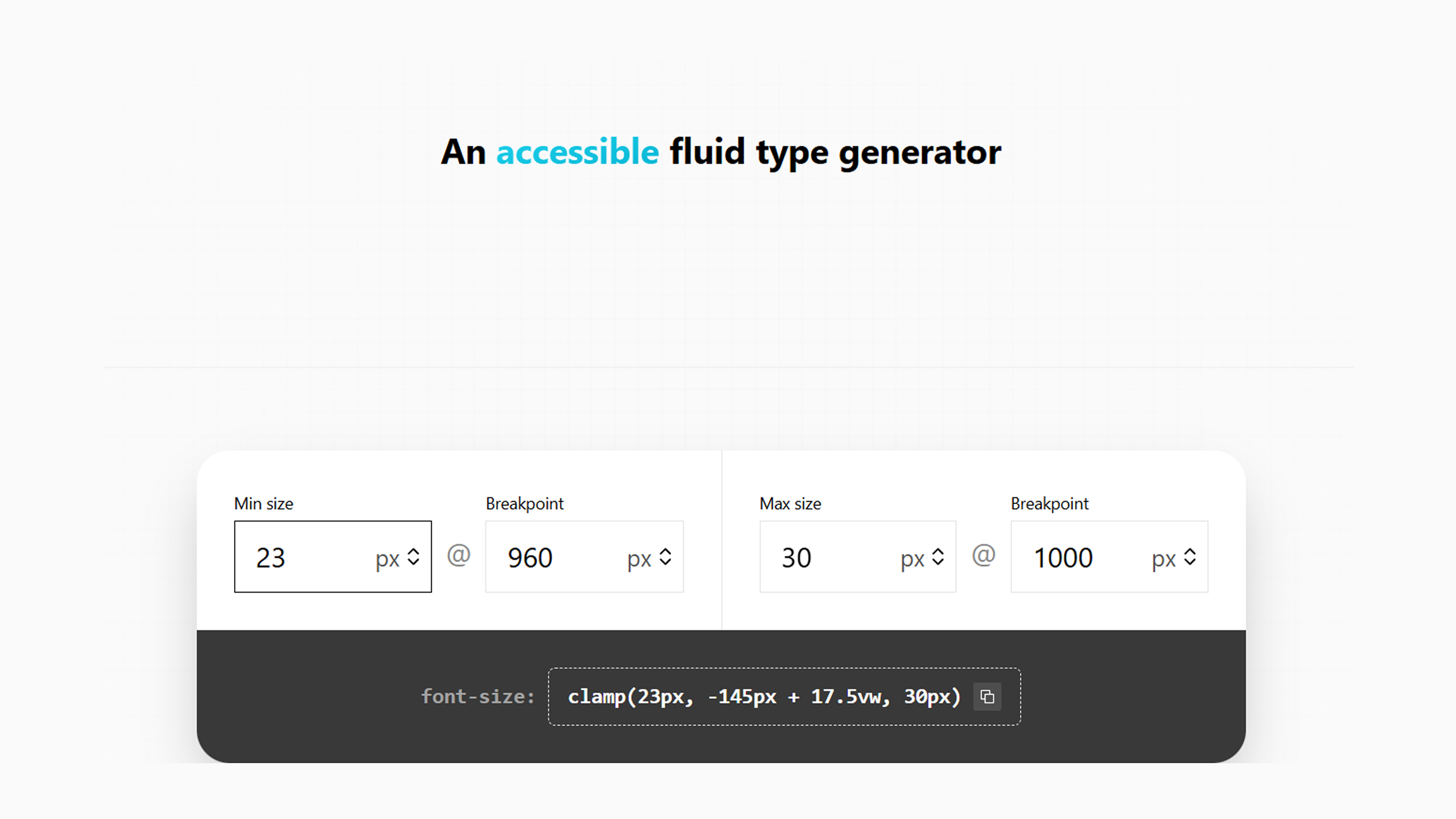
Task: Focus the Max size field showing 30
Action: coord(828,558)
